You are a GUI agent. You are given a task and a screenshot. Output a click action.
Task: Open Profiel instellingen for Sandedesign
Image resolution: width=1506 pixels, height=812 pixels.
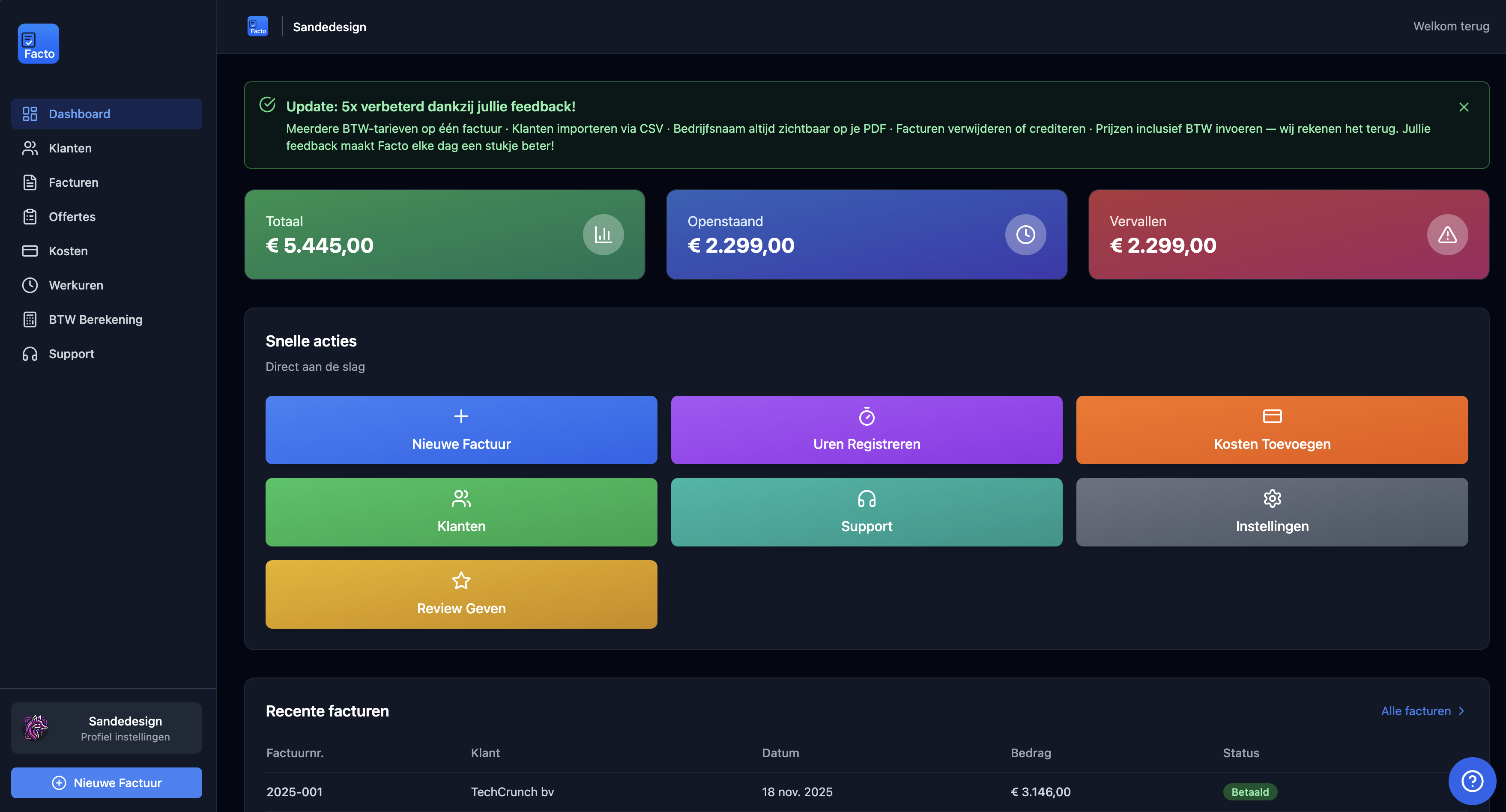(x=106, y=728)
